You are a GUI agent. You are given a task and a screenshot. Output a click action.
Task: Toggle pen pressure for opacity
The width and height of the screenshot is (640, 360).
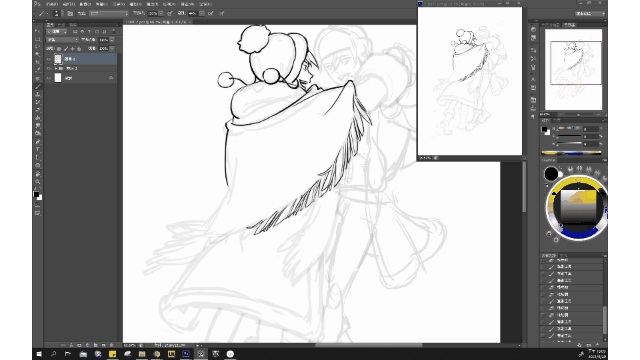[170, 13]
